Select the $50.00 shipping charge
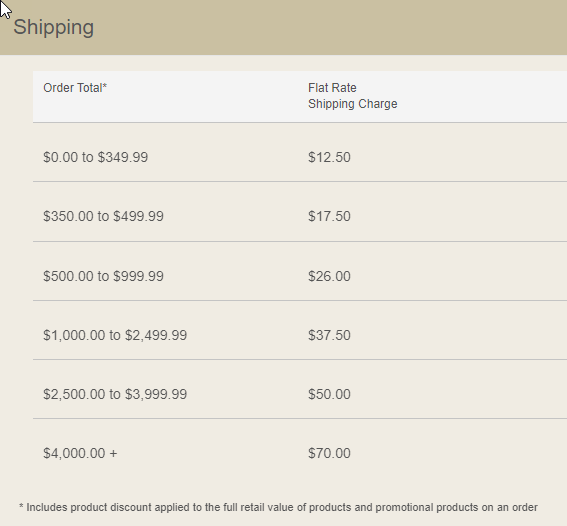 329,394
